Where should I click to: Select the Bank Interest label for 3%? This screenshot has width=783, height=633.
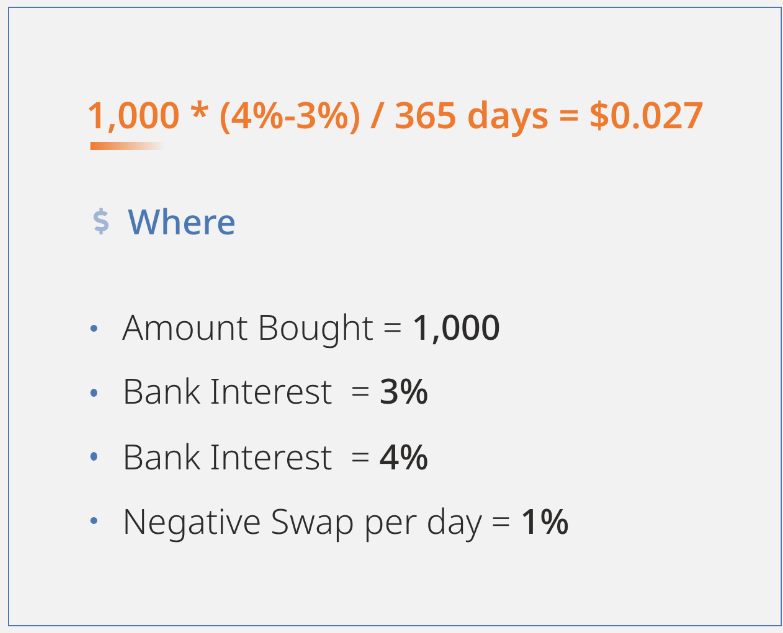coord(227,392)
